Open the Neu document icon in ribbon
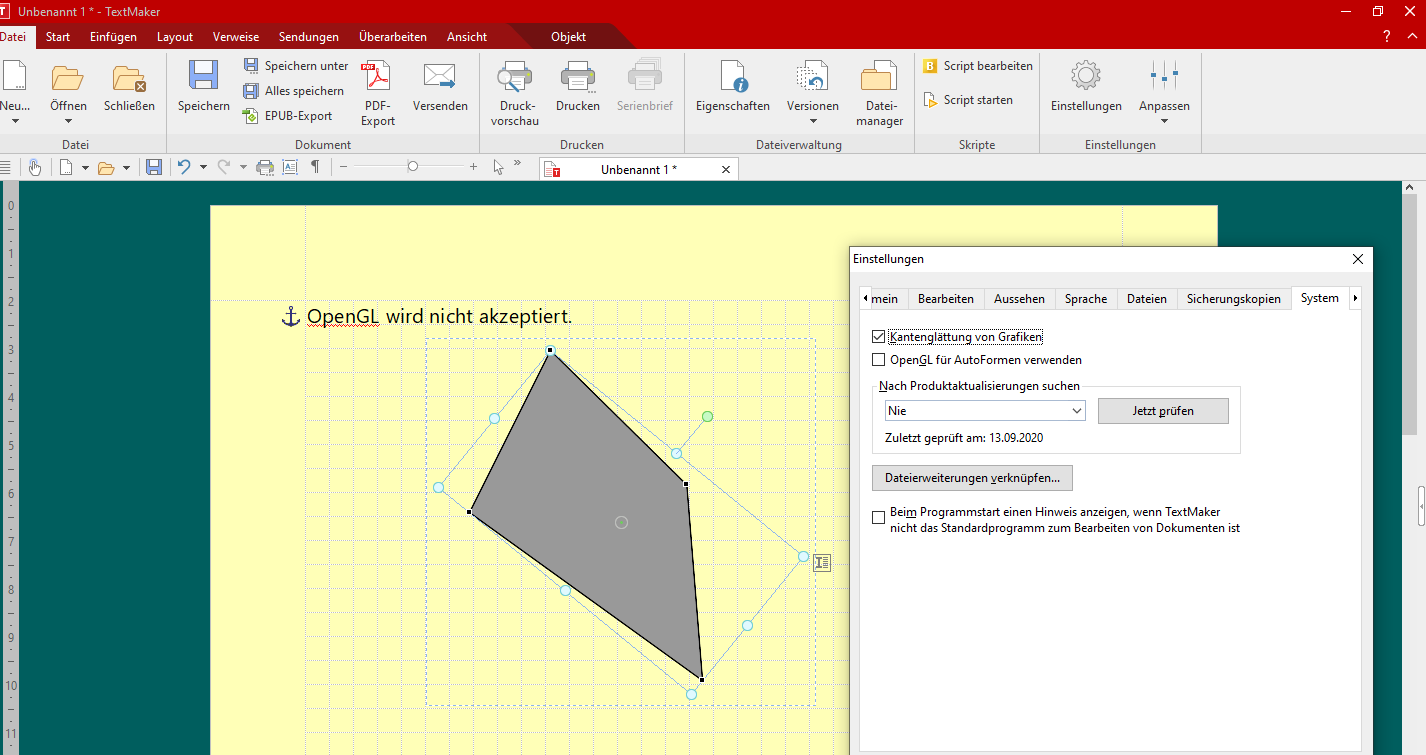The height and width of the screenshot is (755, 1426). tap(14, 77)
